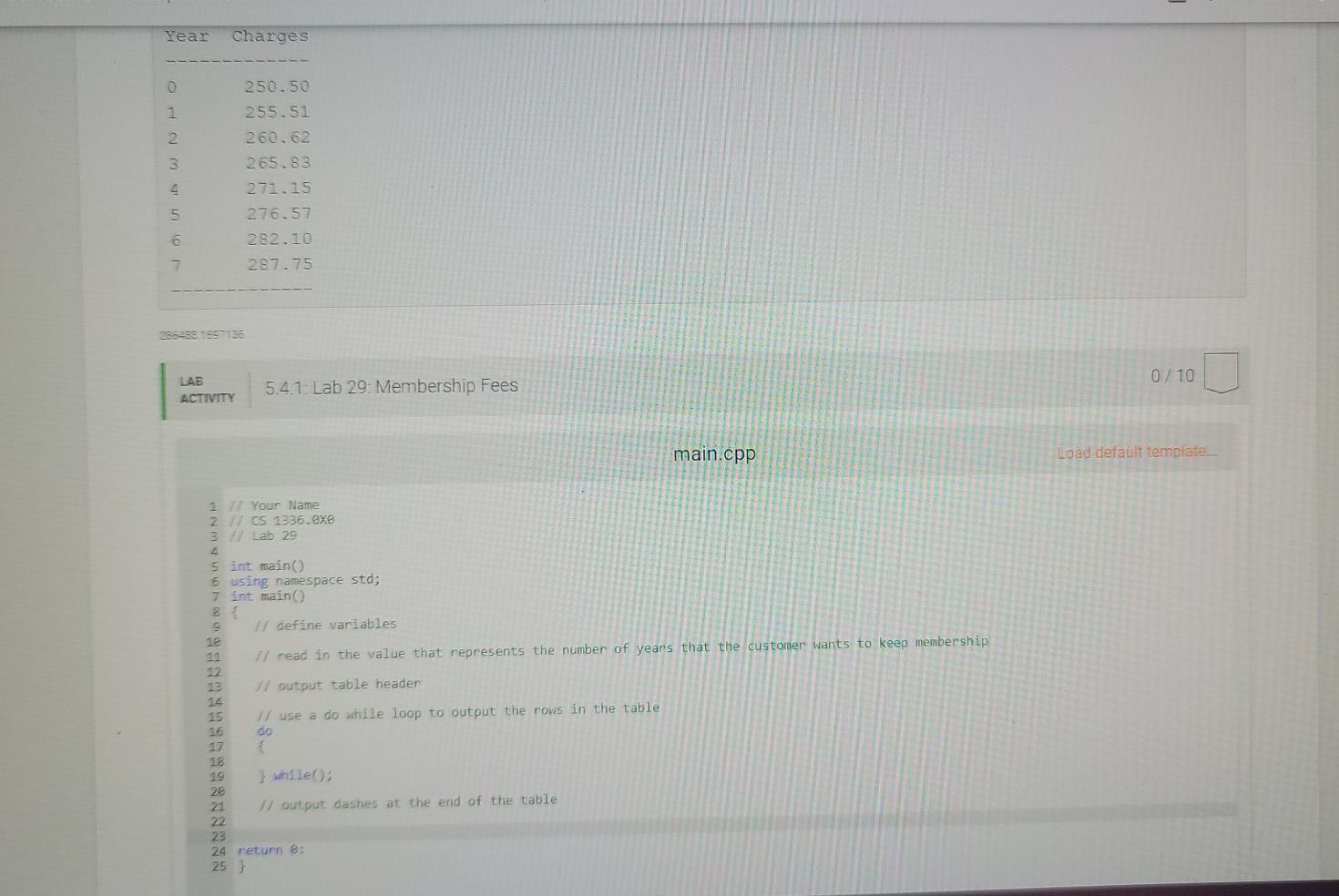Click the LAB ACTIVITY badge
The width and height of the screenshot is (1339, 896).
point(205,389)
